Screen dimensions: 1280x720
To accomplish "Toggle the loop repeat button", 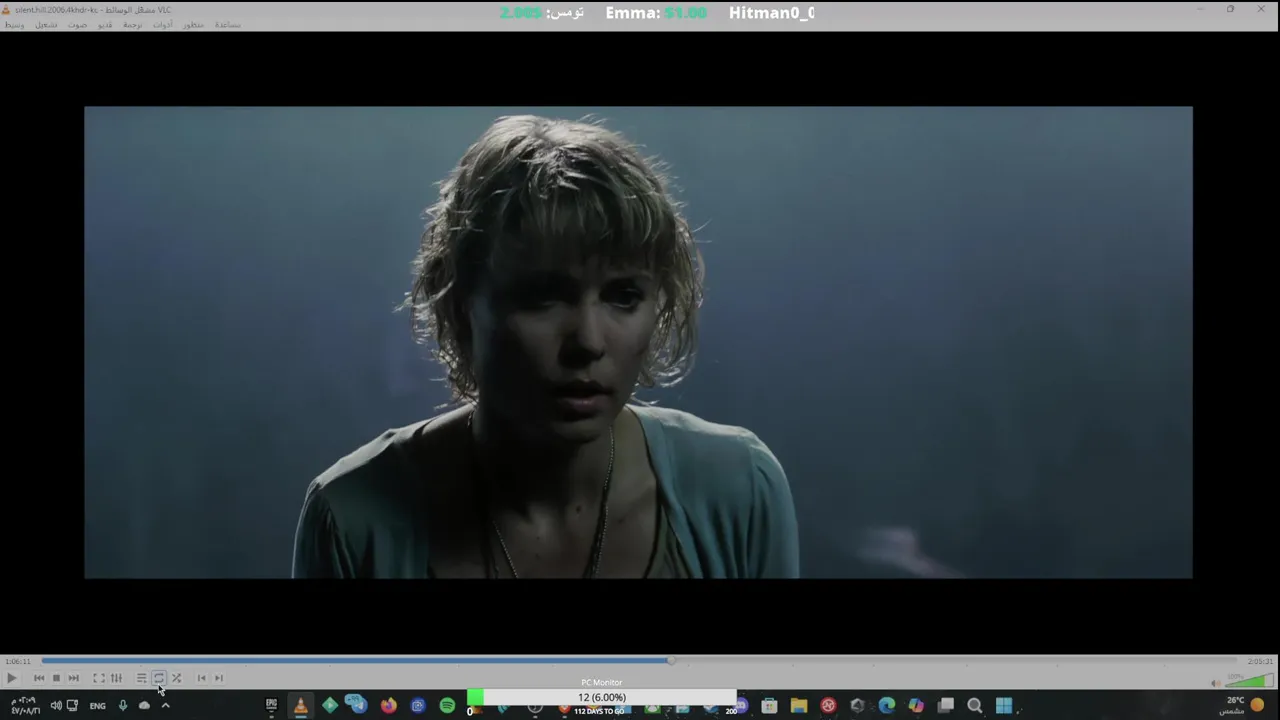I will [x=159, y=678].
